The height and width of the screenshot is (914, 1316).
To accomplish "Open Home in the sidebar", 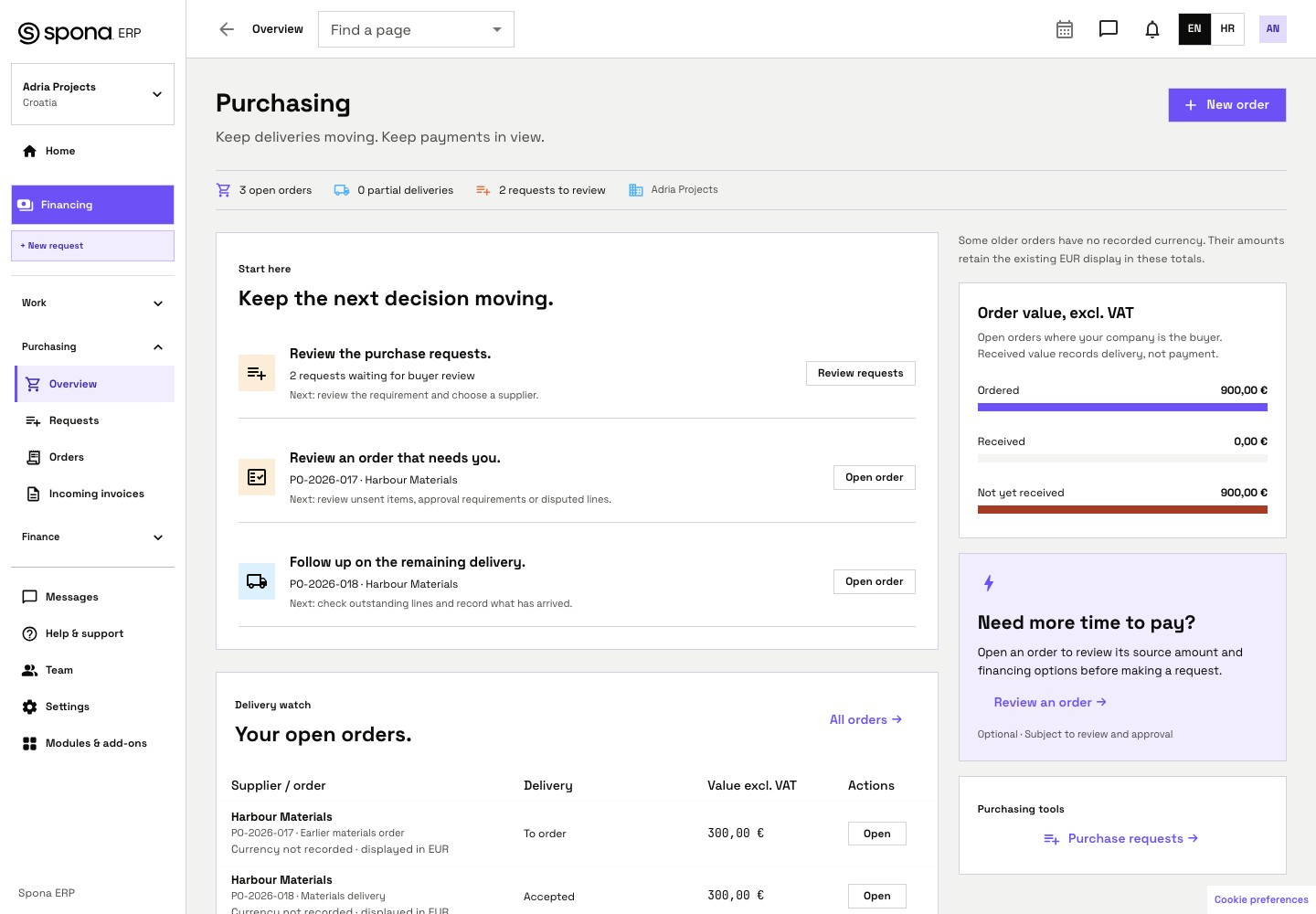I will 92,151.
